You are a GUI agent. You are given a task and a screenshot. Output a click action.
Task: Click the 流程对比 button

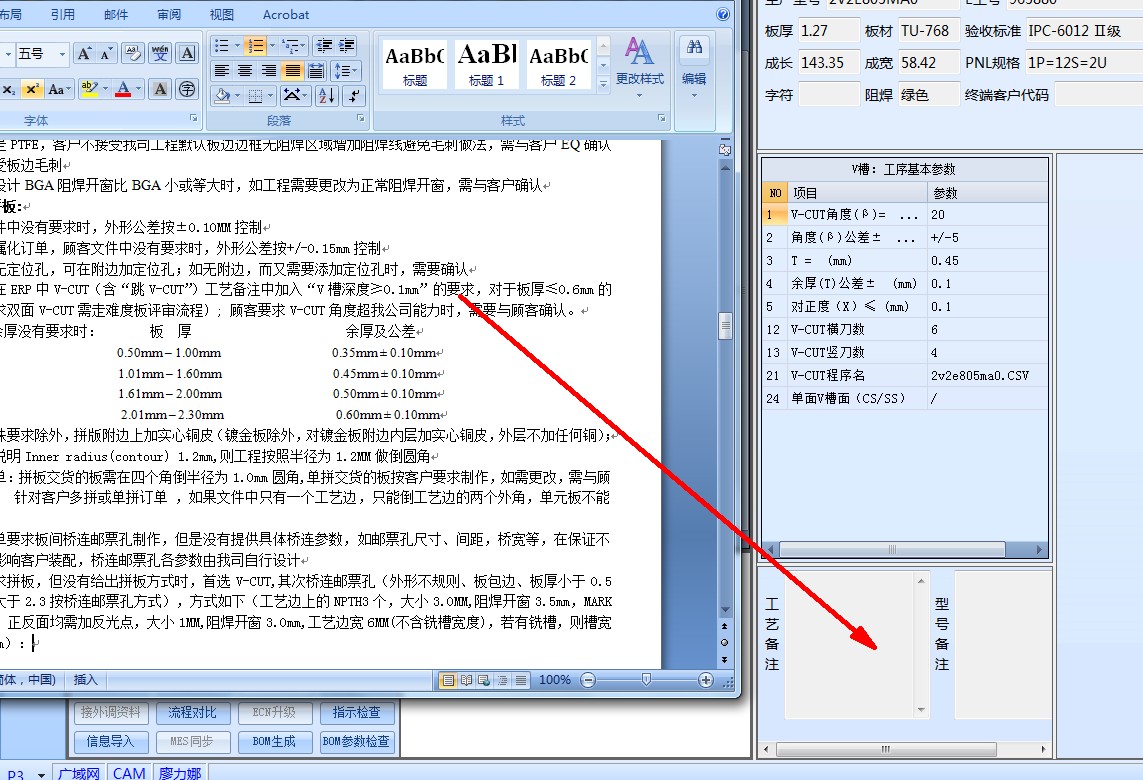[192, 713]
